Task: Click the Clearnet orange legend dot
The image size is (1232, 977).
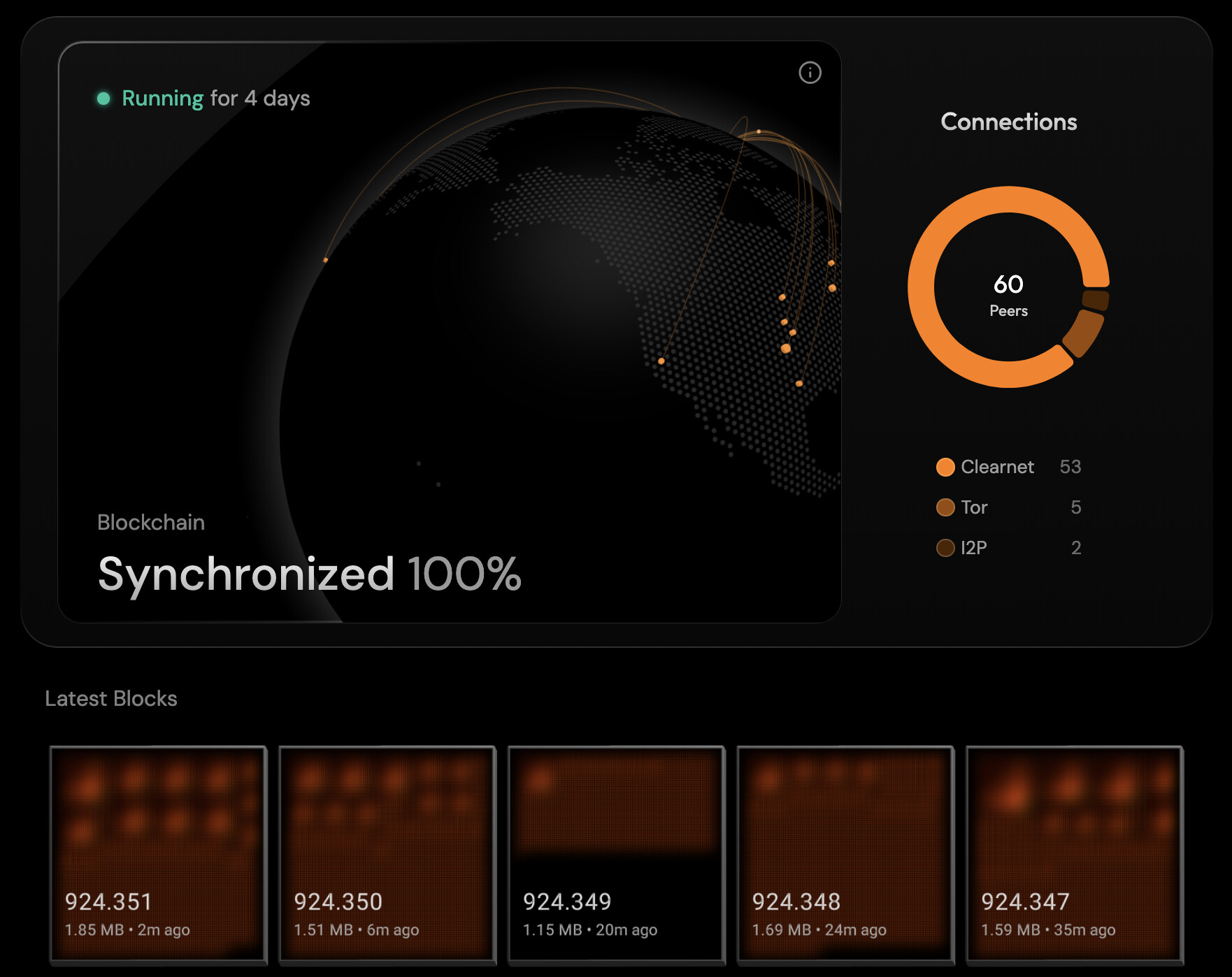Action: pos(945,467)
